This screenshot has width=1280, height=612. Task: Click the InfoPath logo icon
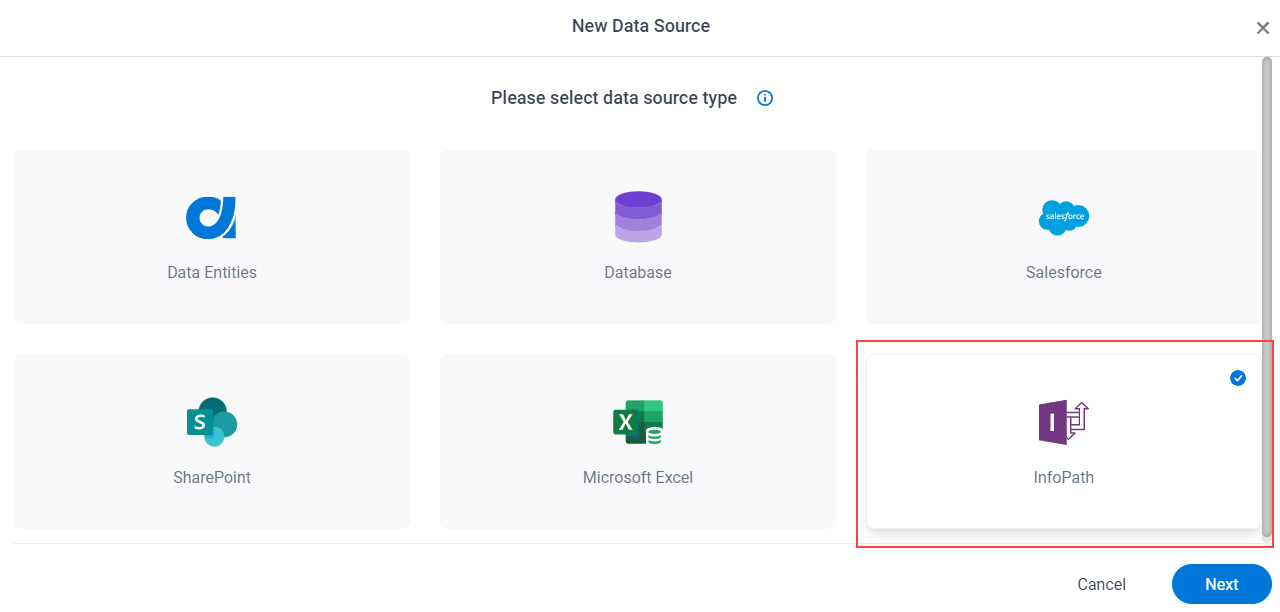pos(1064,422)
